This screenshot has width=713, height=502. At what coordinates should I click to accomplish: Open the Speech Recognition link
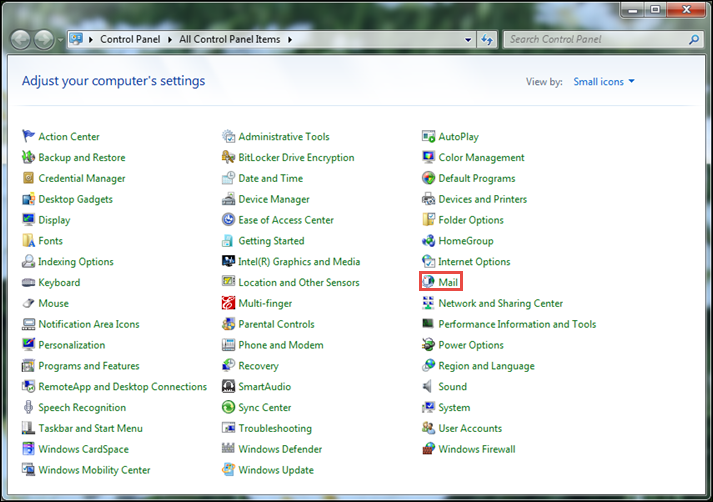(82, 407)
